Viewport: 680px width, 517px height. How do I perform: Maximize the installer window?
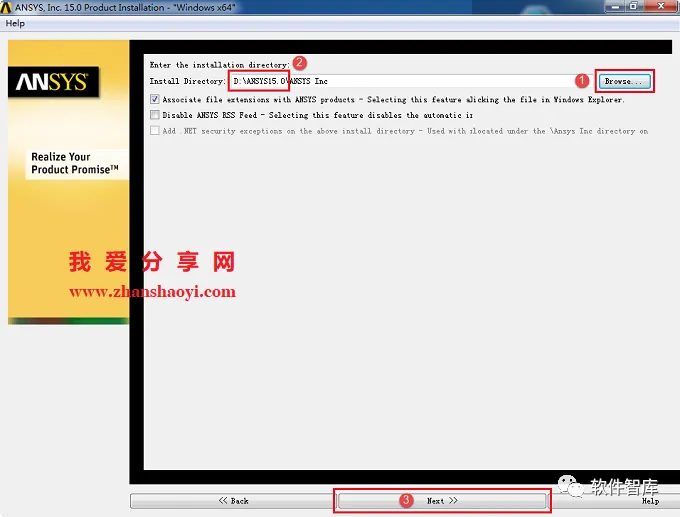pos(634,6)
